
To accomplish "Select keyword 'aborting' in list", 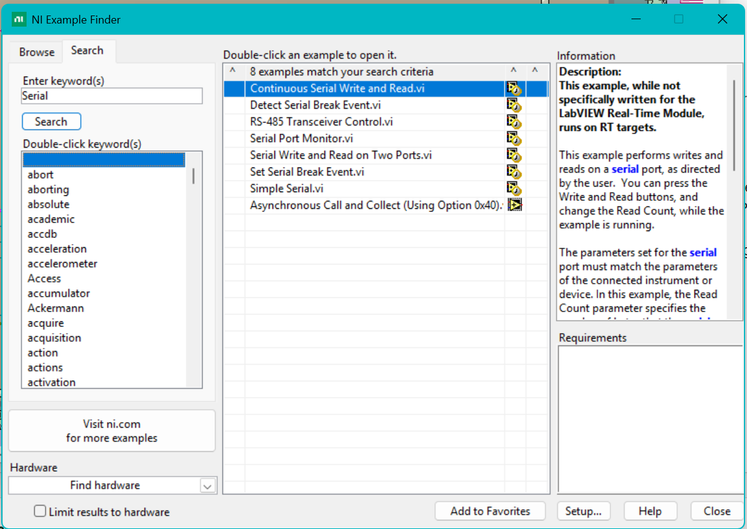I will click(48, 190).
